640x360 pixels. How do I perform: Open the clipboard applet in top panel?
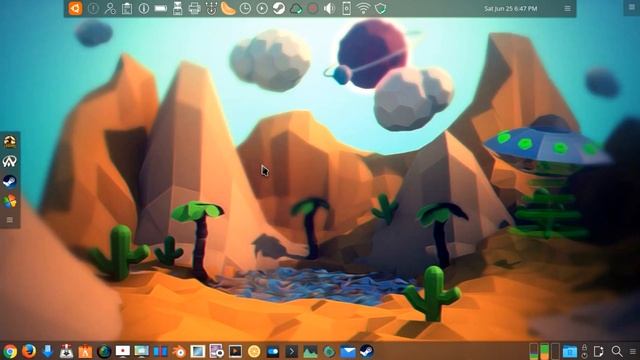pyautogui.click(x=127, y=8)
